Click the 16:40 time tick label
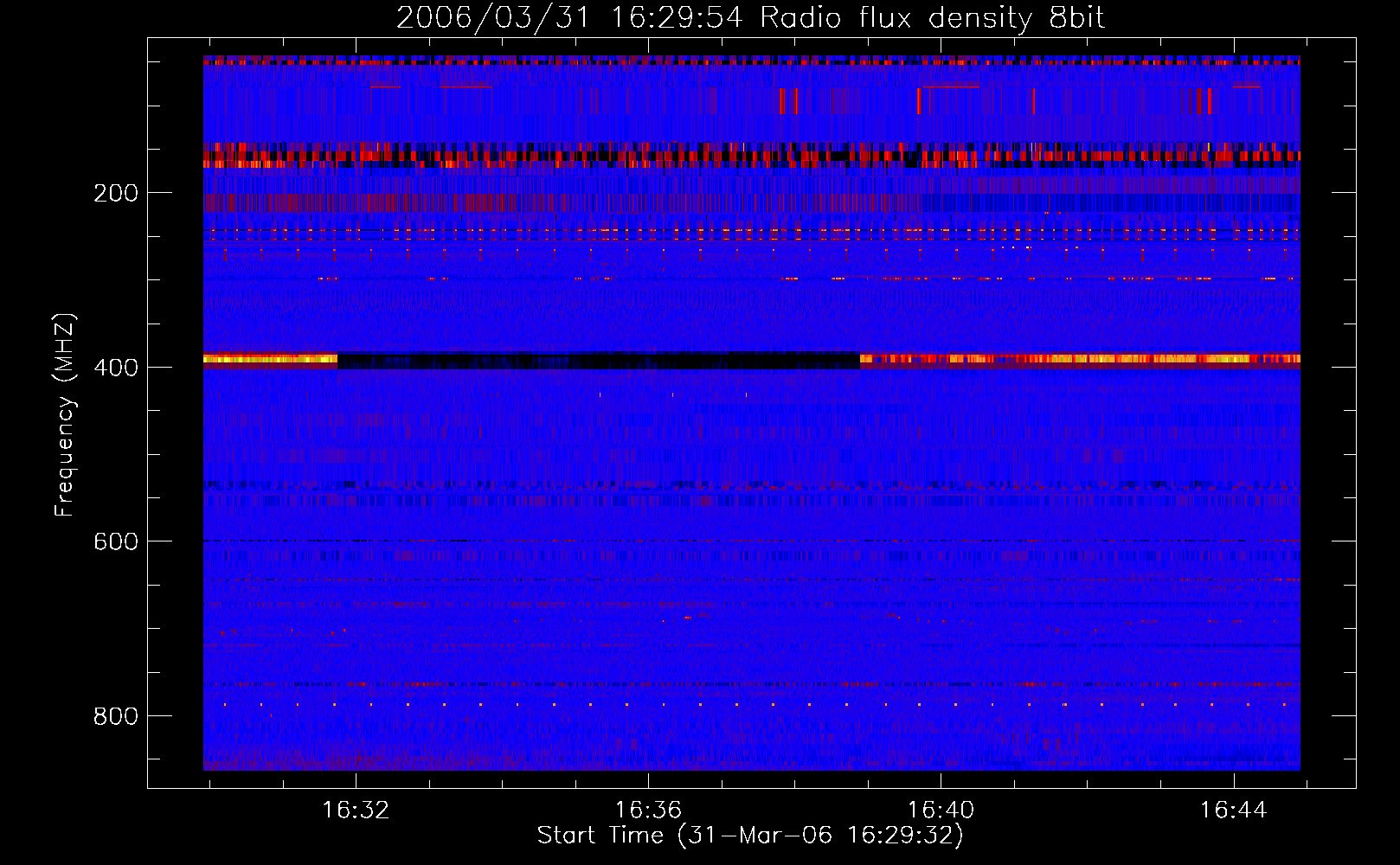 (941, 811)
